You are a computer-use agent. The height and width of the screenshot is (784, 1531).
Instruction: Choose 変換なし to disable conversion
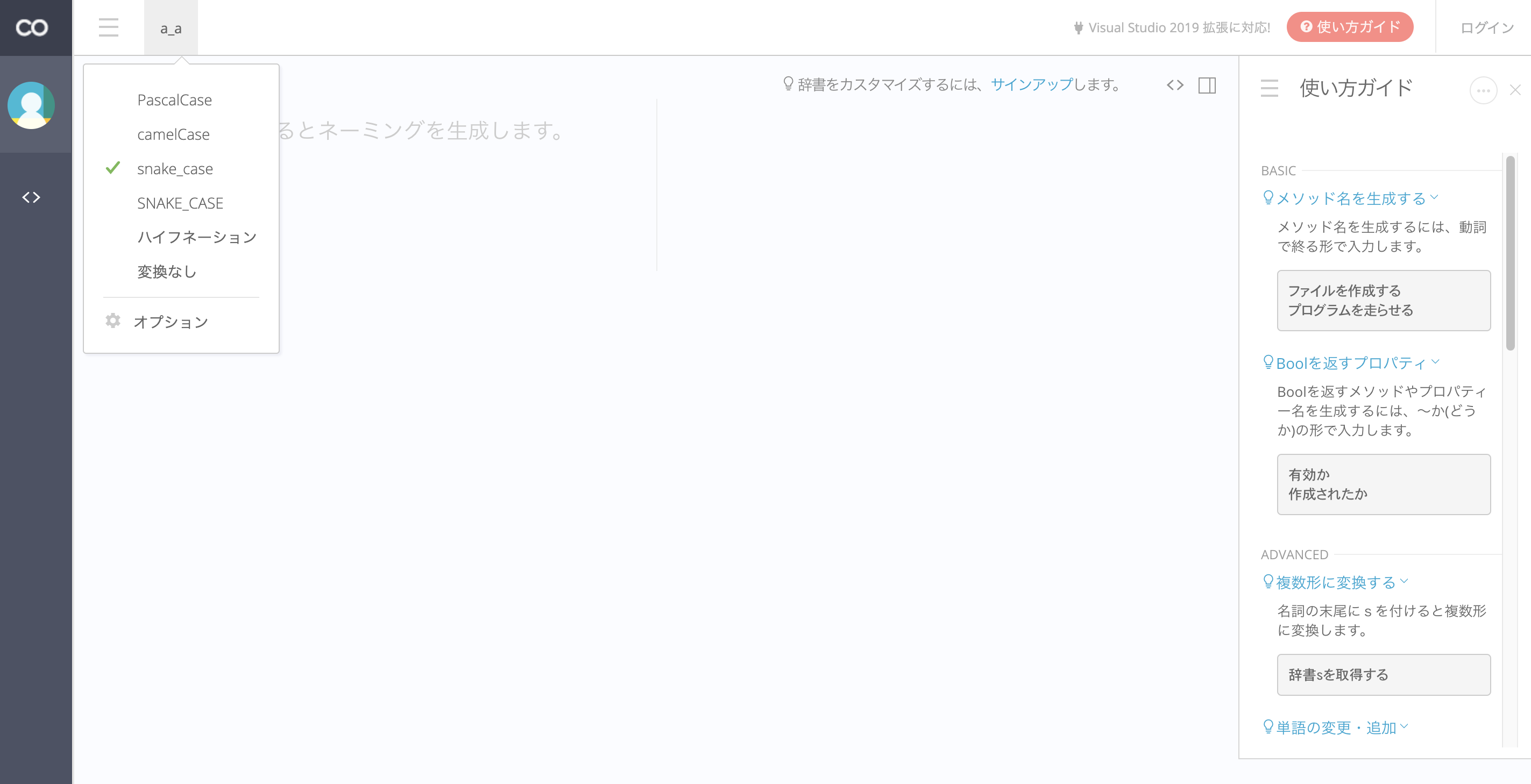(x=167, y=272)
